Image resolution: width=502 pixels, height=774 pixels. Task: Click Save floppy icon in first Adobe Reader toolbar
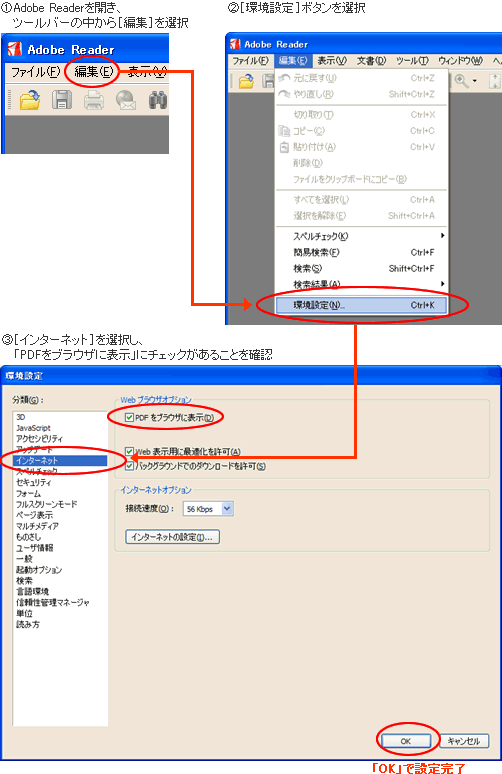pos(62,100)
